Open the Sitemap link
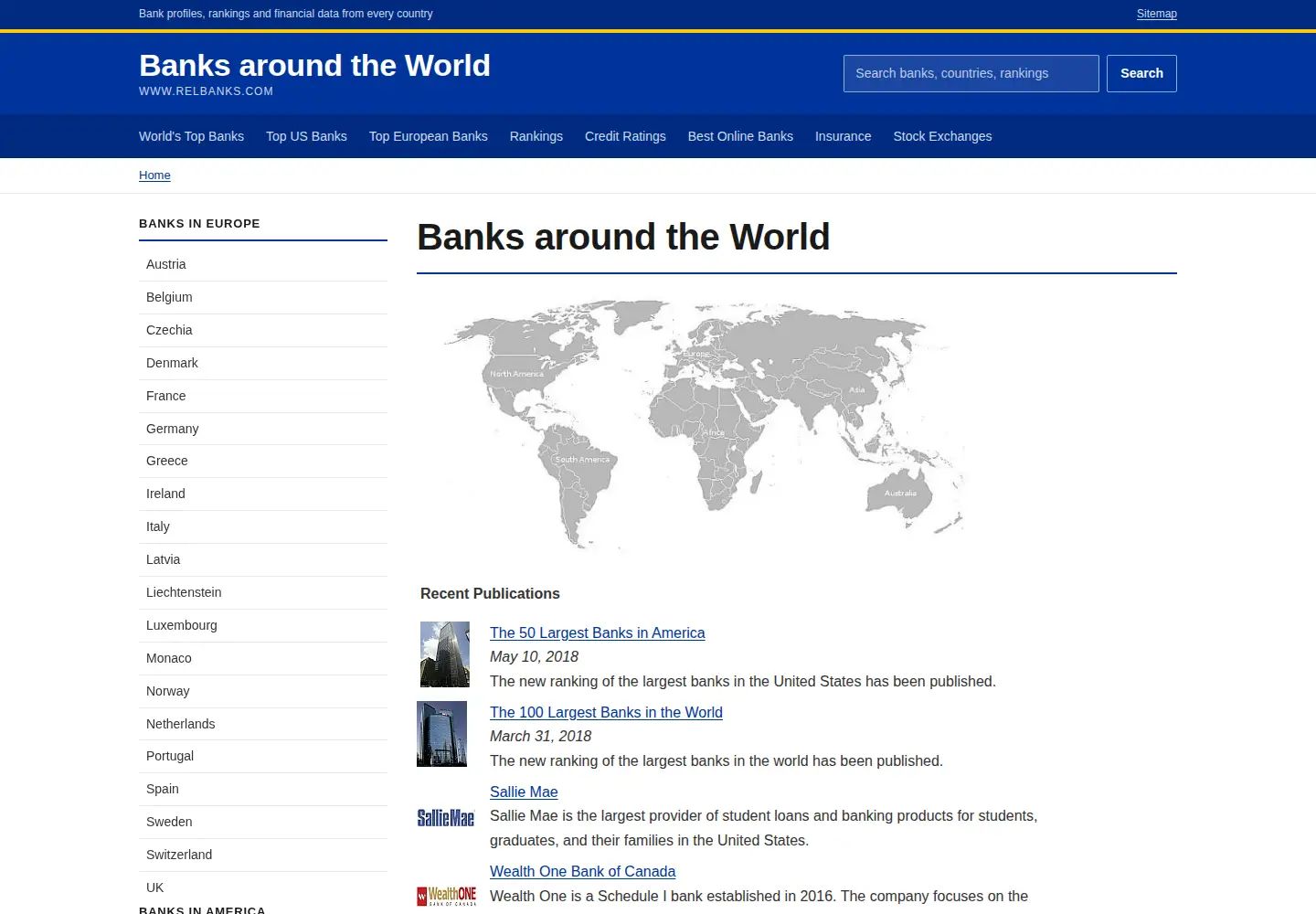Screen dimensions: 1316x914 [x=1157, y=14]
